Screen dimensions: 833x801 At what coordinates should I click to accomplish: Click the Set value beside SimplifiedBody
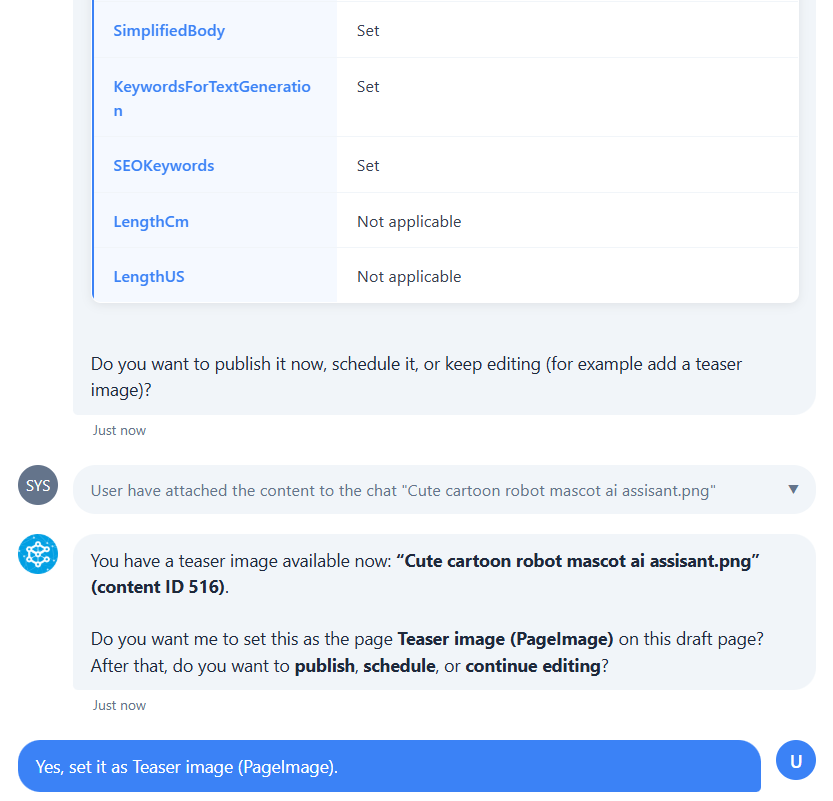[x=368, y=31]
